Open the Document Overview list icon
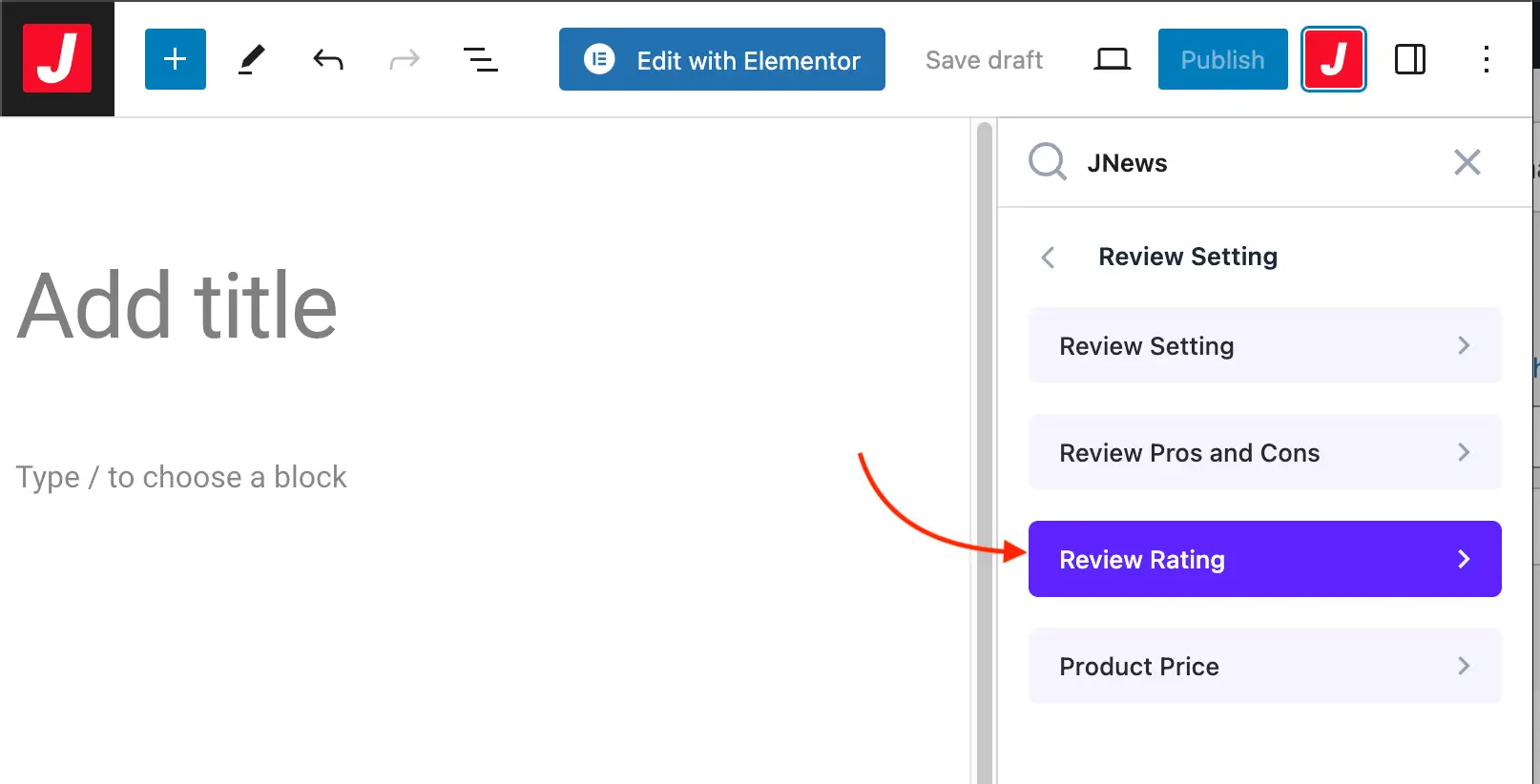Image resolution: width=1540 pixels, height=784 pixels. [480, 60]
